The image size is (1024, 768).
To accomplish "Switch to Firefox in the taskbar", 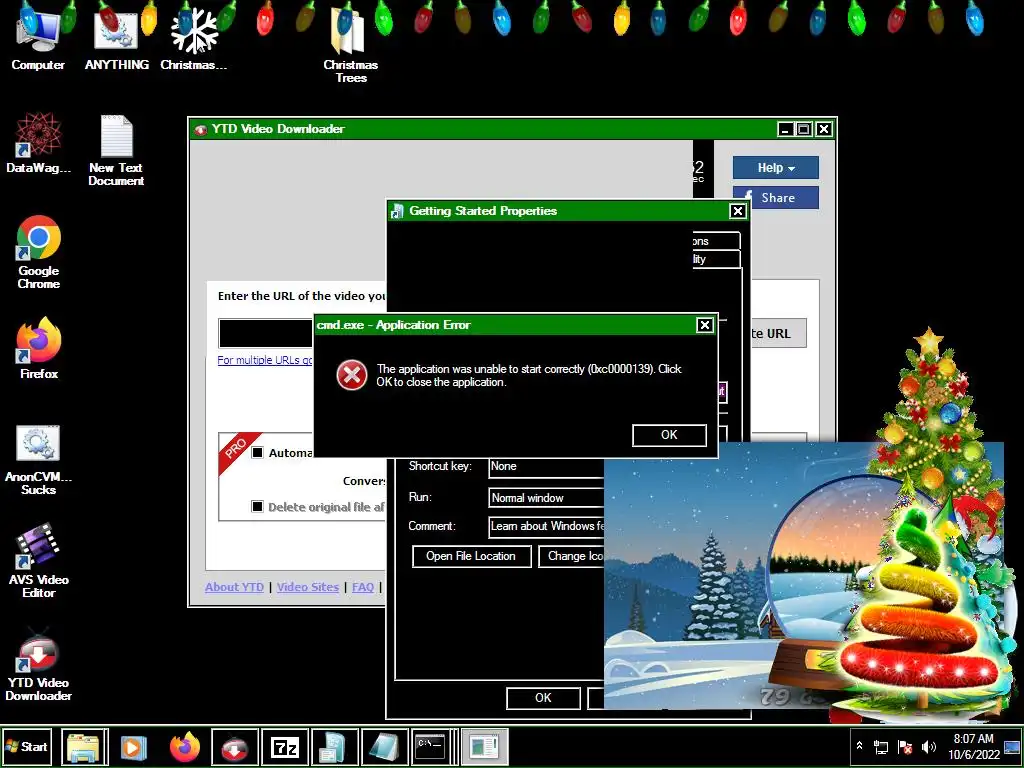I will point(184,747).
